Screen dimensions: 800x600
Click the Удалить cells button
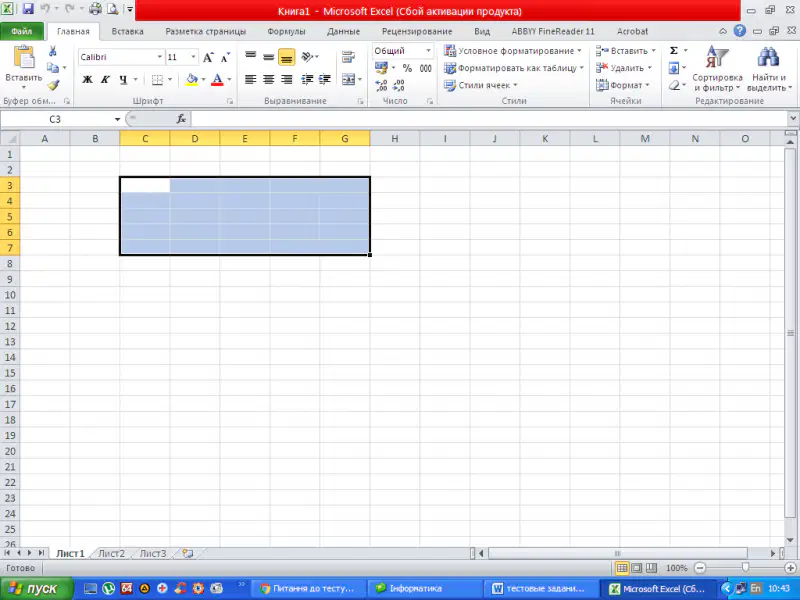pos(624,68)
